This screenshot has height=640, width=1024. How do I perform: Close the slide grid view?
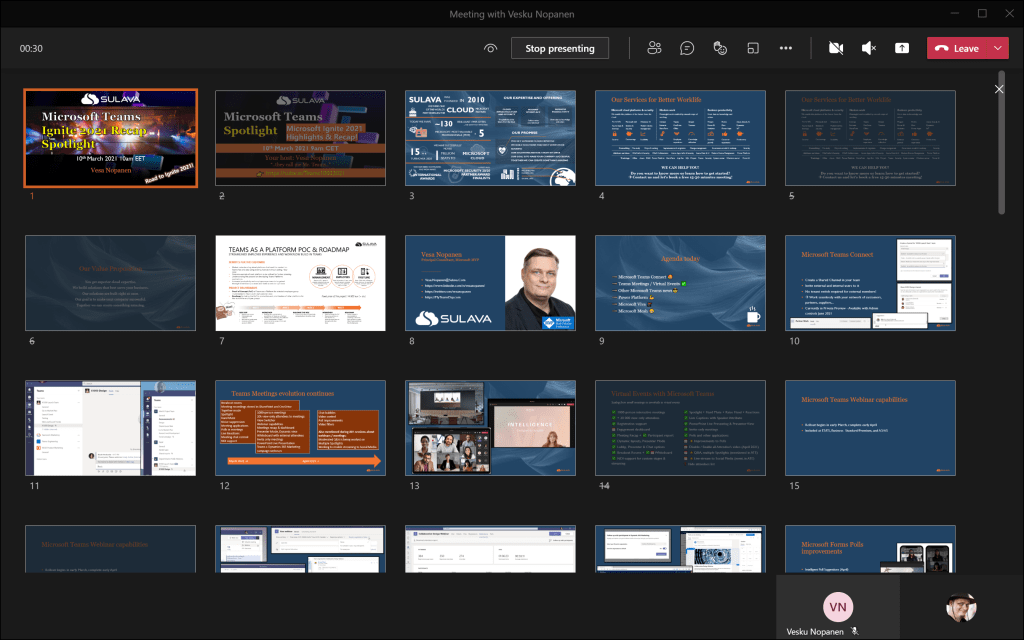tap(999, 90)
